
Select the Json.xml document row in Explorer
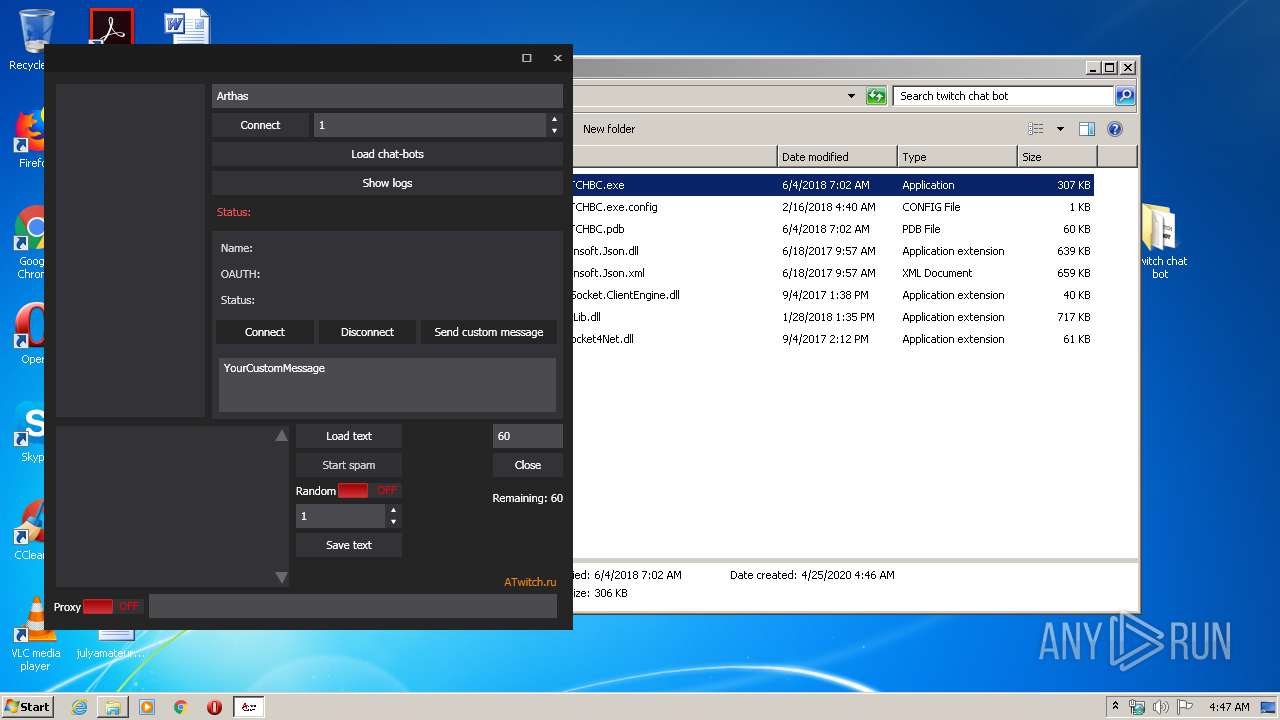pyautogui.click(x=832, y=273)
